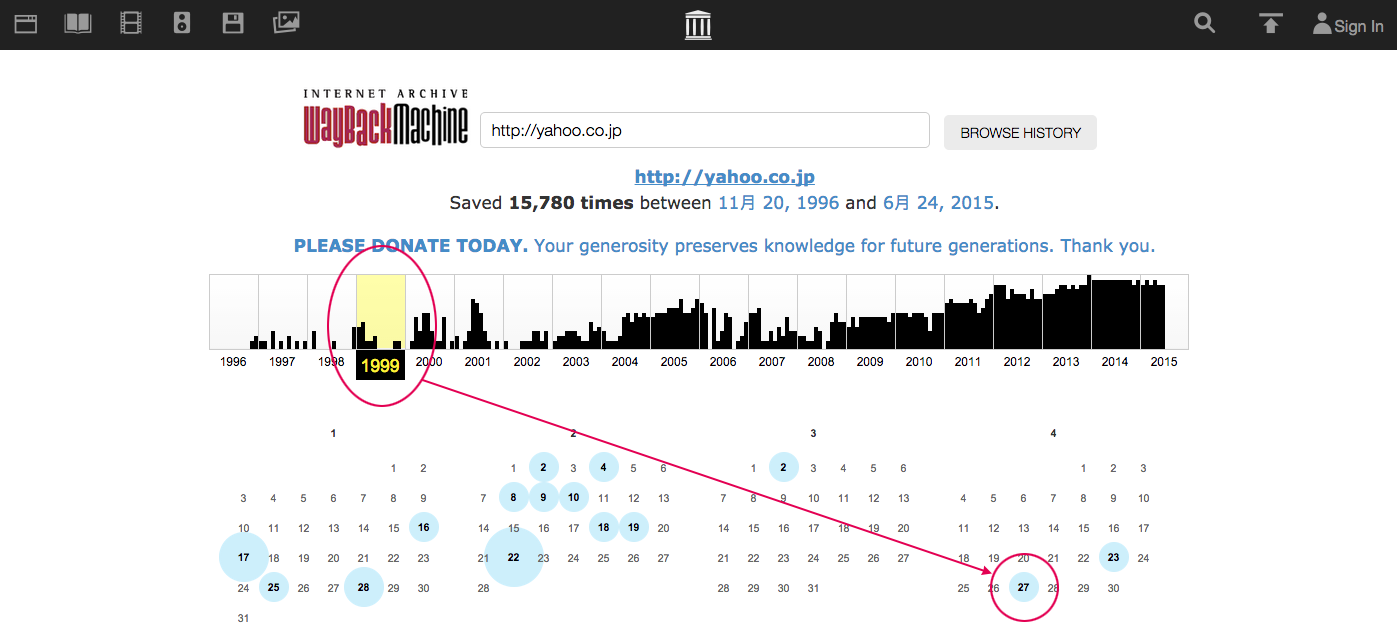Open the Web section icon

25,23
